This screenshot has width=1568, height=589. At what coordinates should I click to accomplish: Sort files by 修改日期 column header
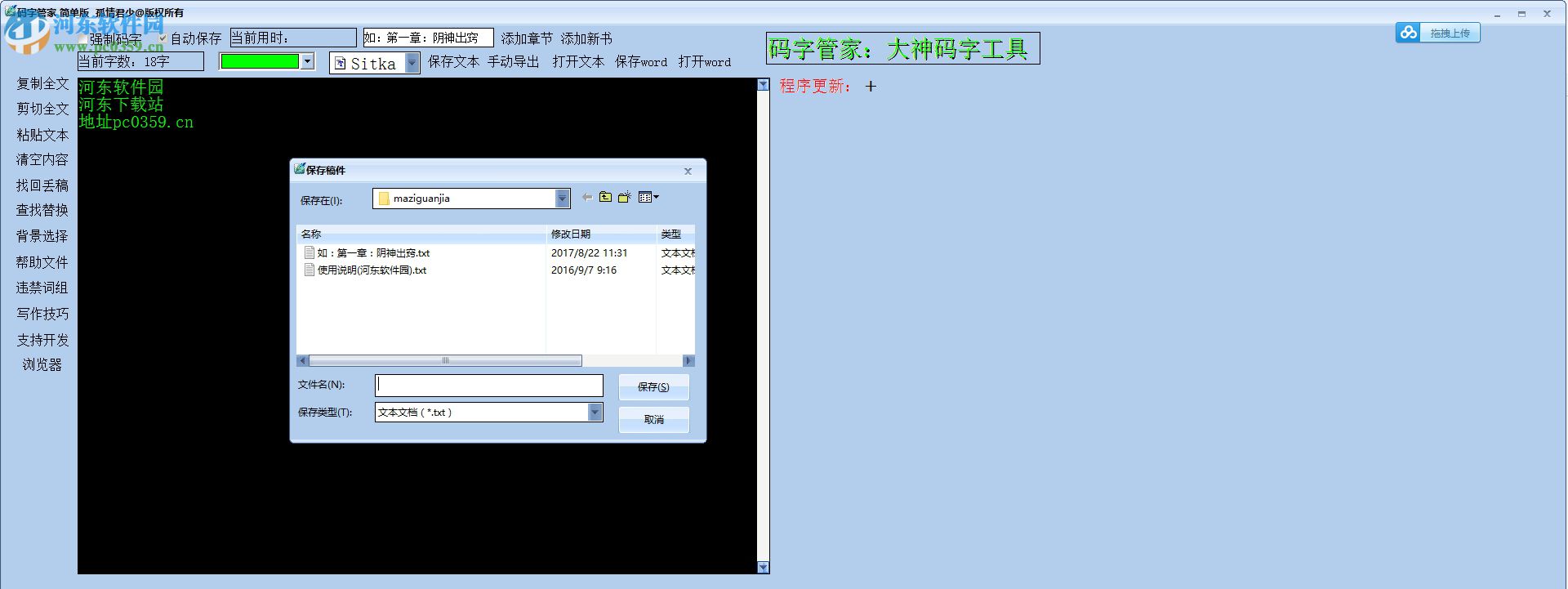601,234
